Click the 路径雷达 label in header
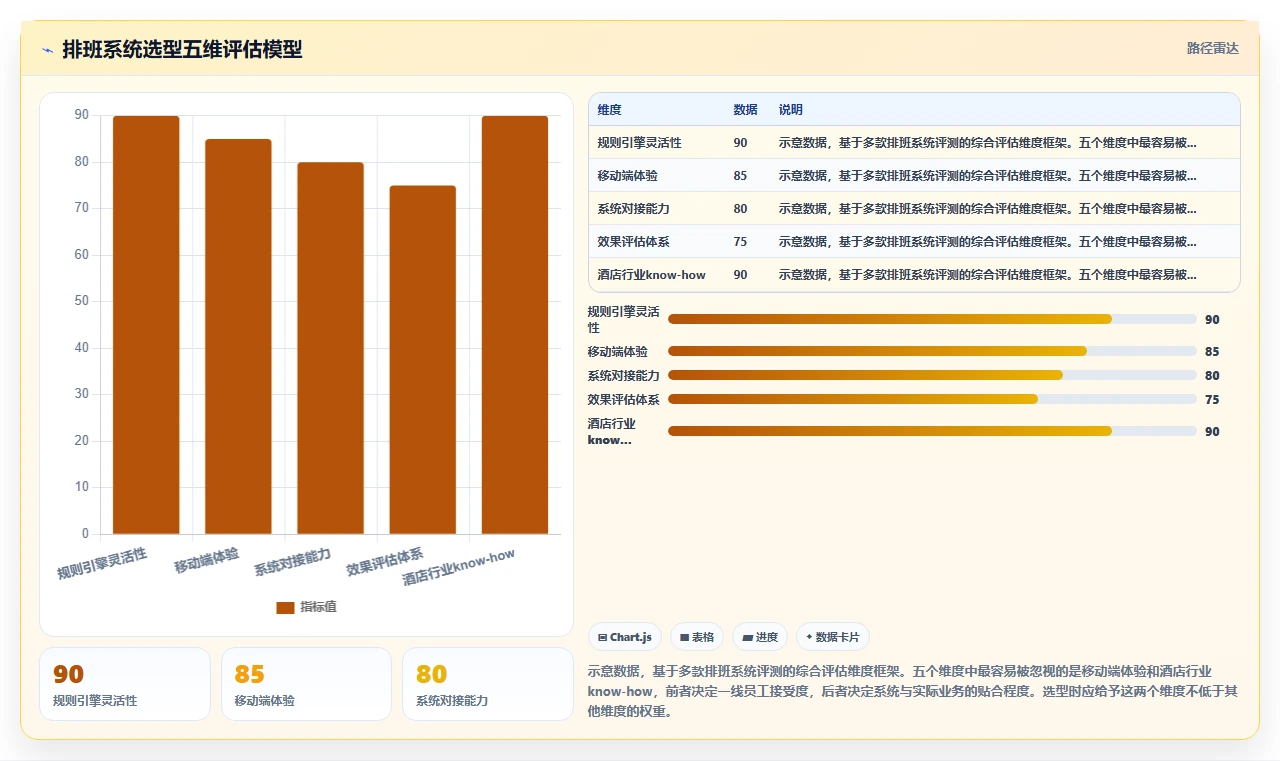The image size is (1280, 761). pos(1212,48)
